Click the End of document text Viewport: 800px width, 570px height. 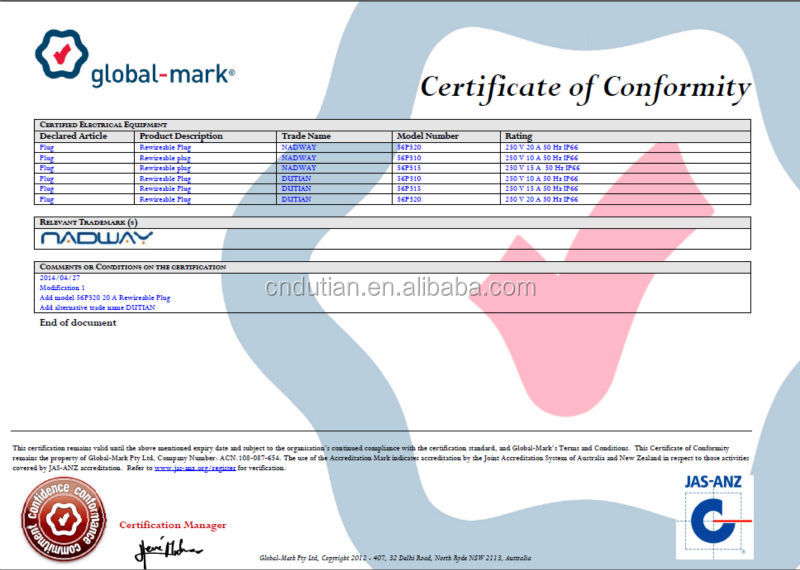pos(78,323)
